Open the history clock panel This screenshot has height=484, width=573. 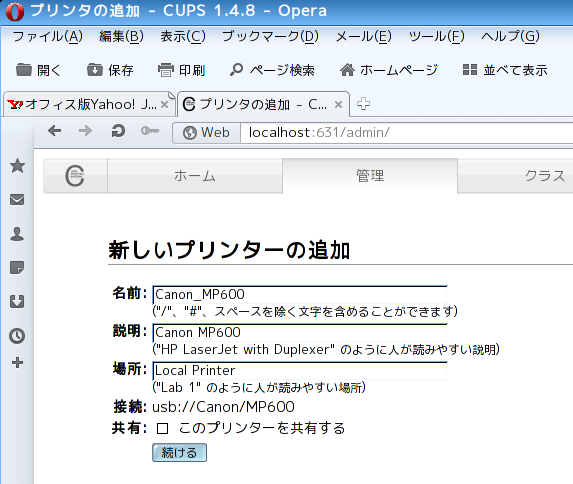coord(17,336)
